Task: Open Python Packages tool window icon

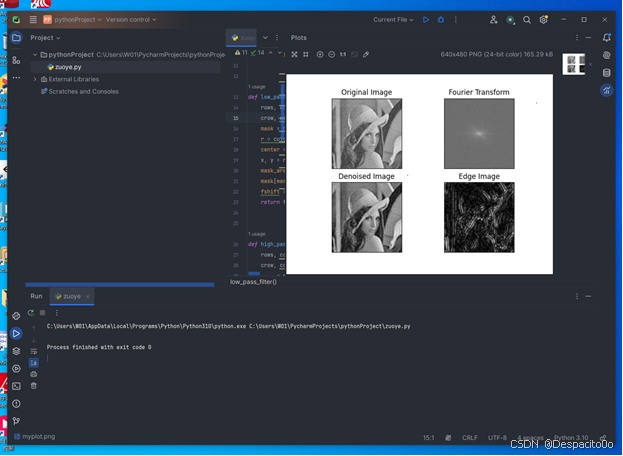Action: click(x=16, y=351)
